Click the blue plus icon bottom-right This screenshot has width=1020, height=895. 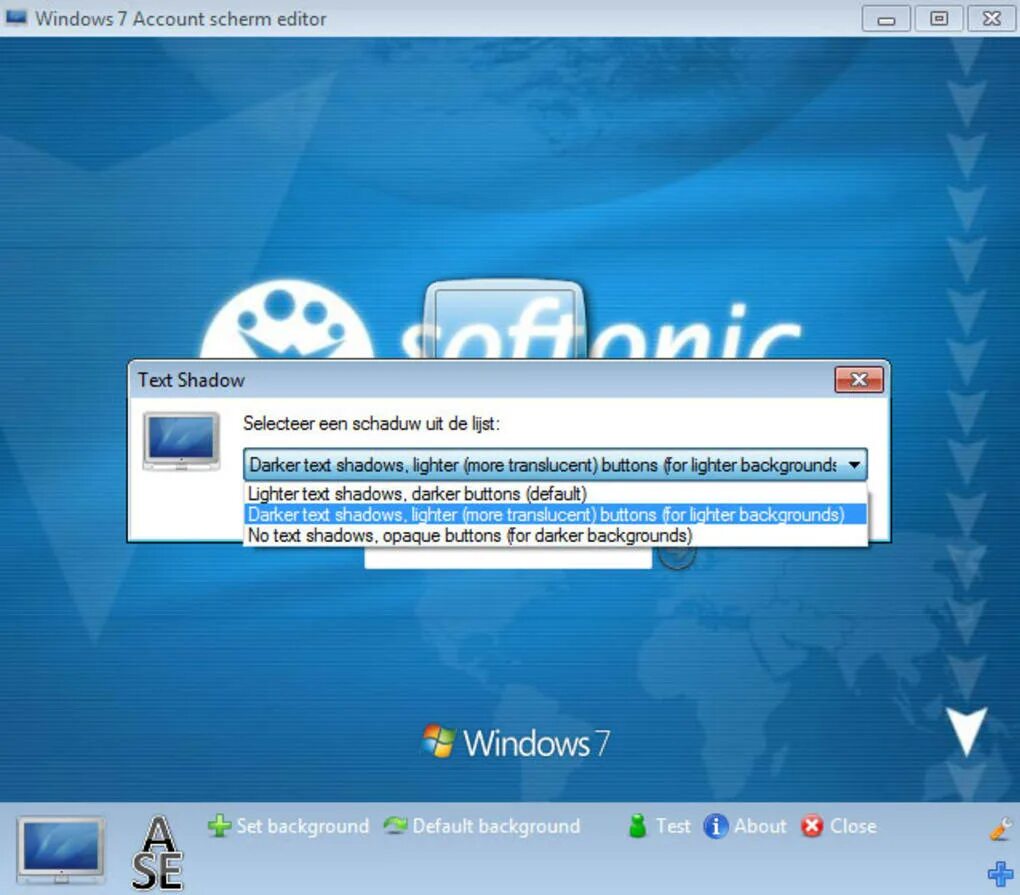(x=1000, y=874)
